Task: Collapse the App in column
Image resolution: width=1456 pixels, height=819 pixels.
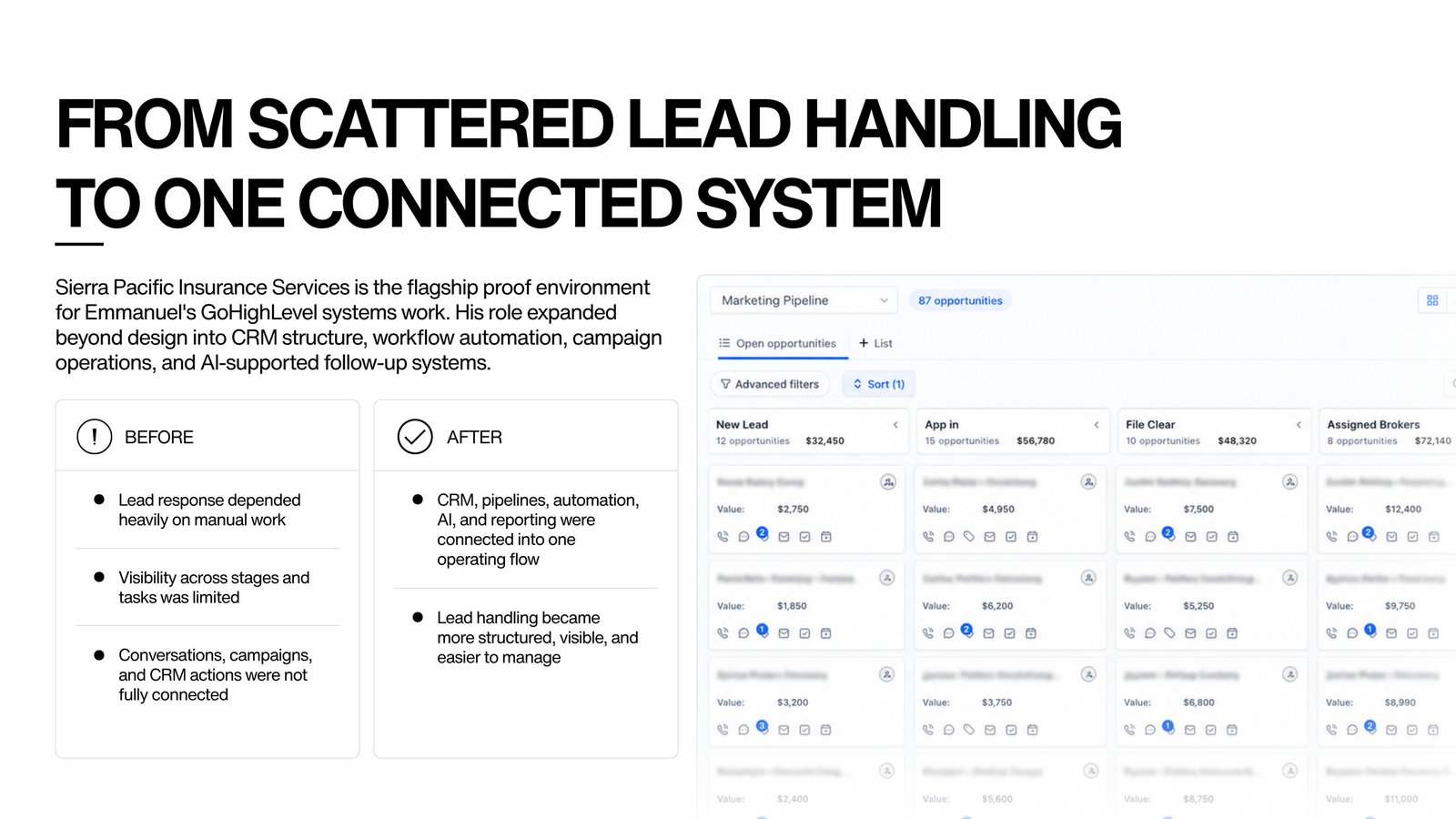Action: coord(1097,425)
